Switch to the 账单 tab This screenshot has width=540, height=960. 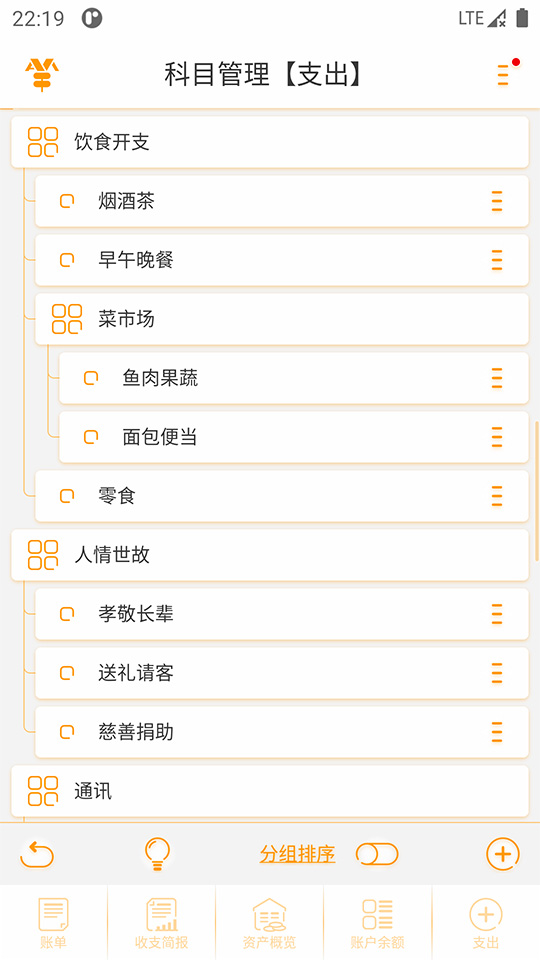pos(53,923)
